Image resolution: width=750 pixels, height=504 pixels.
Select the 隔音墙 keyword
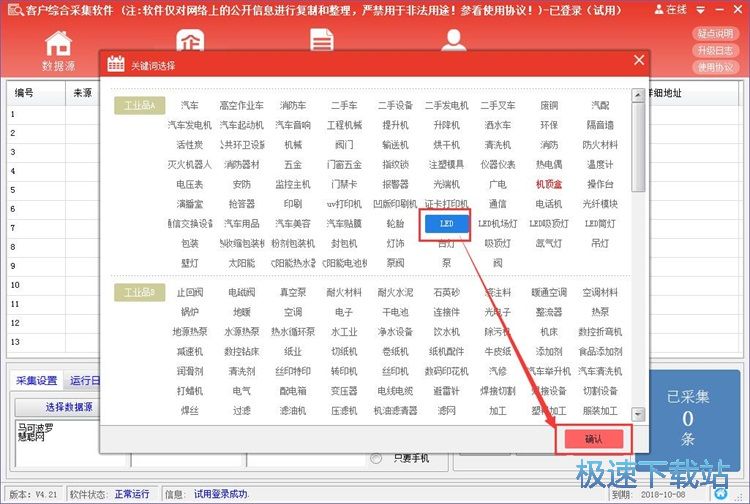click(x=600, y=125)
